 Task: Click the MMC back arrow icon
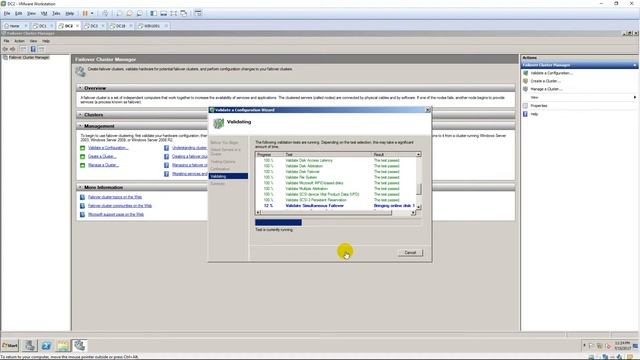click(x=5, y=49)
